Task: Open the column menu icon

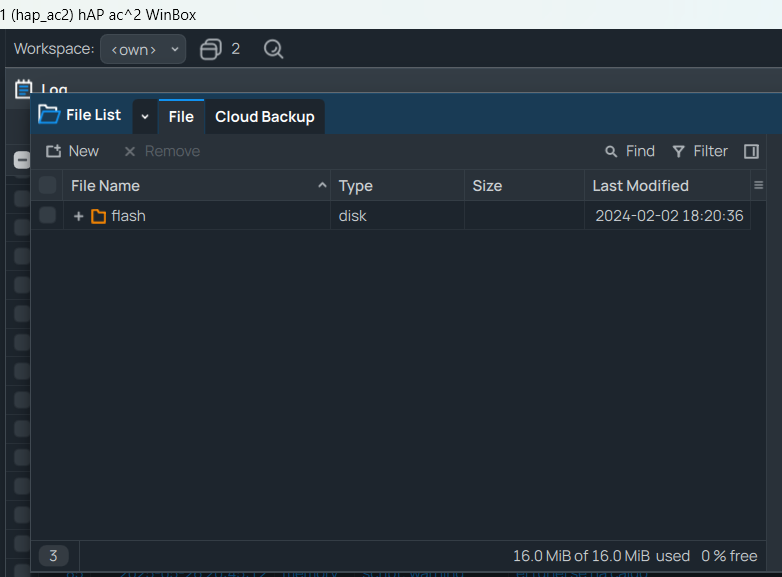Action: point(759,186)
